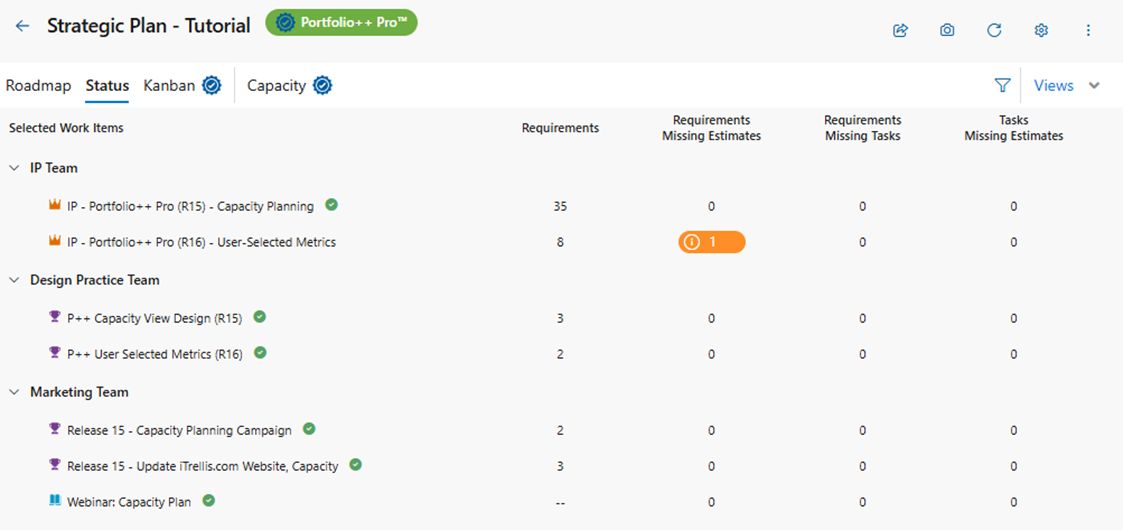This screenshot has width=1123, height=530.
Task: Click the filter funnel icon
Action: tap(1002, 86)
